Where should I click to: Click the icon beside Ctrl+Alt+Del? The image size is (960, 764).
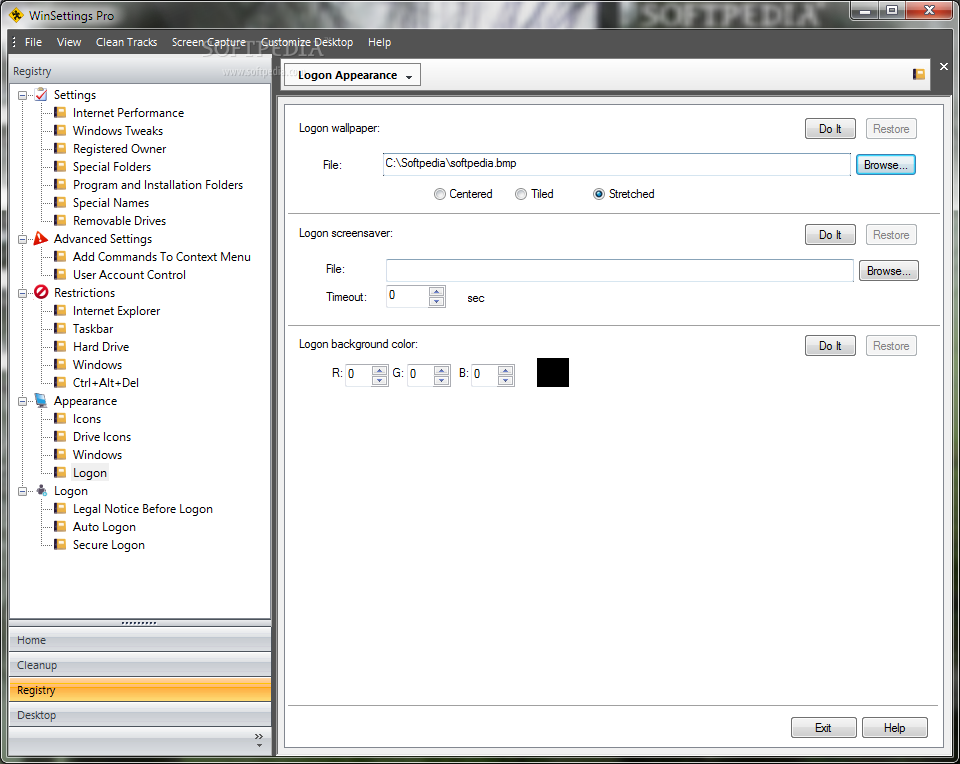(x=60, y=382)
